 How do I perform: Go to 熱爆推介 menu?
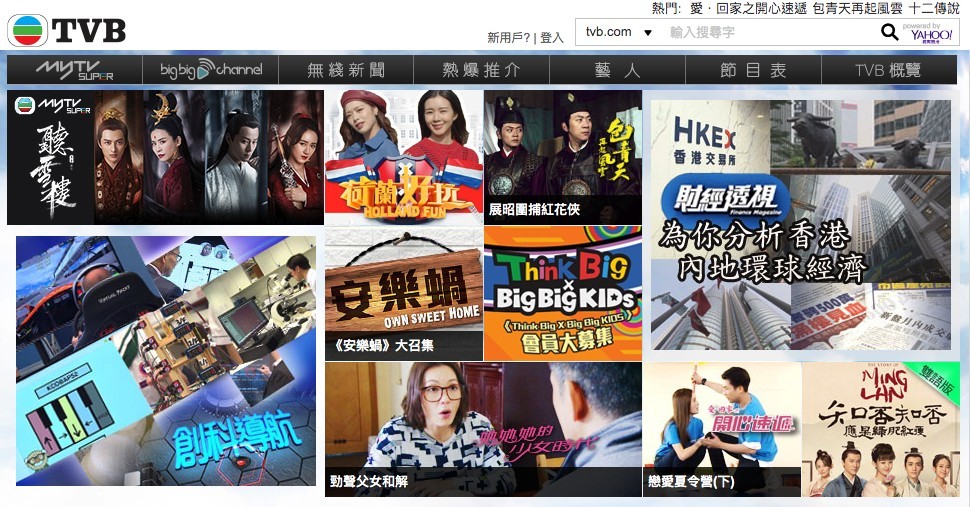click(481, 70)
